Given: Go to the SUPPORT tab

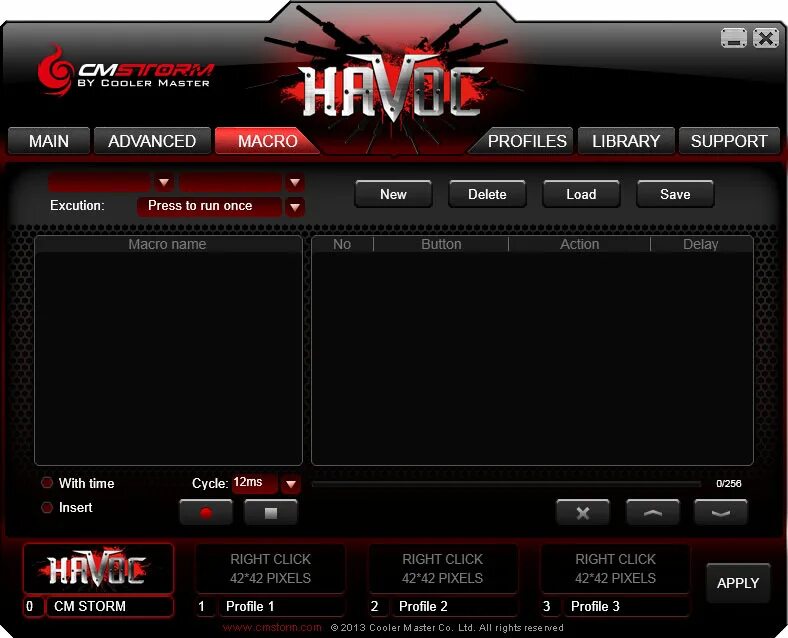Looking at the screenshot, I should pyautogui.click(x=729, y=141).
